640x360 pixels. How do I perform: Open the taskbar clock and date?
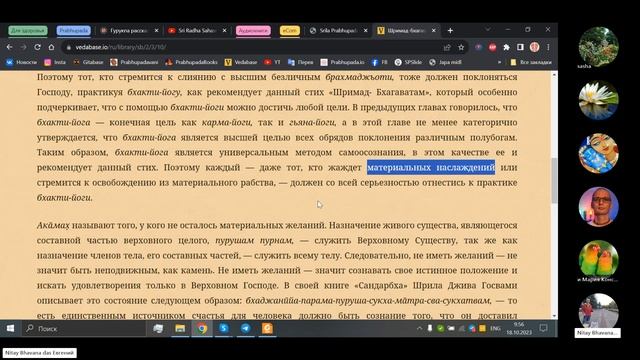(x=519, y=328)
